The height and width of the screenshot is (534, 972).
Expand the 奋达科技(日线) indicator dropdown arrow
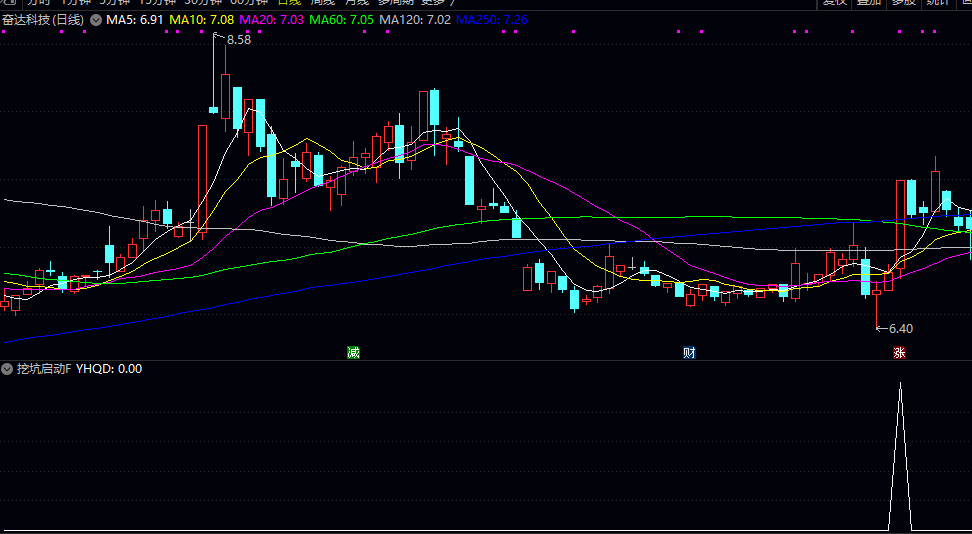click(x=95, y=20)
